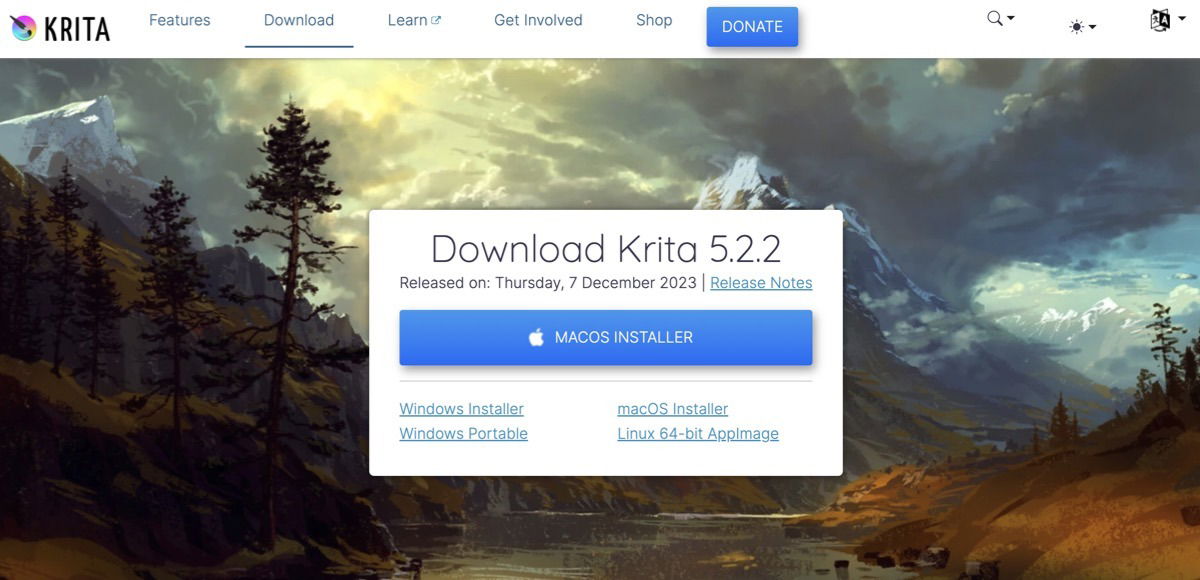Click the Apple icon on the installer button
The image size is (1200, 580).
coord(536,337)
